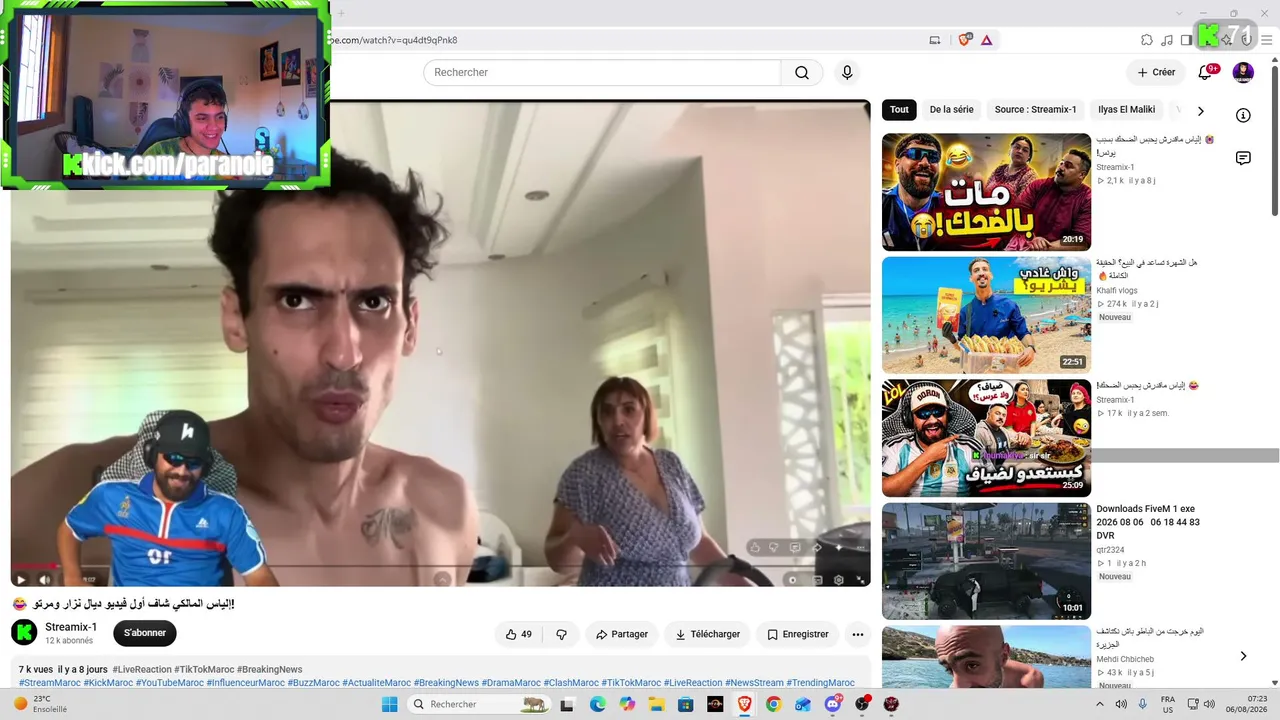Open Streamix-1 channel avatar
The width and height of the screenshot is (1280, 720).
point(24,632)
